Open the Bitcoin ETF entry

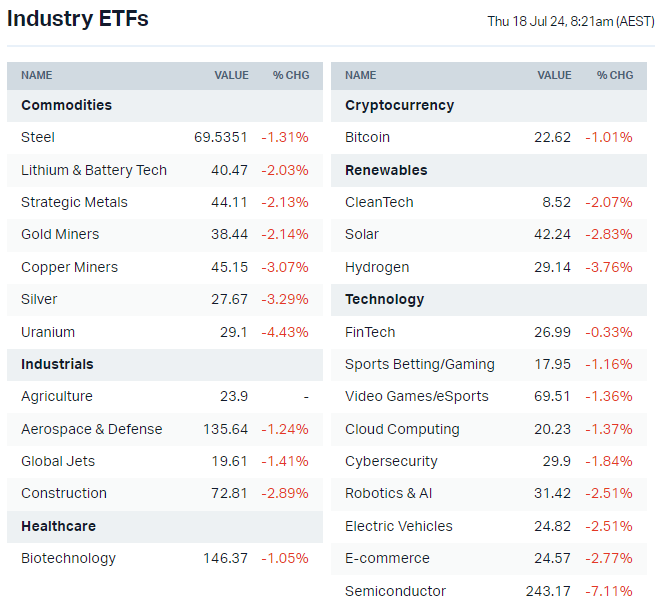[367, 137]
